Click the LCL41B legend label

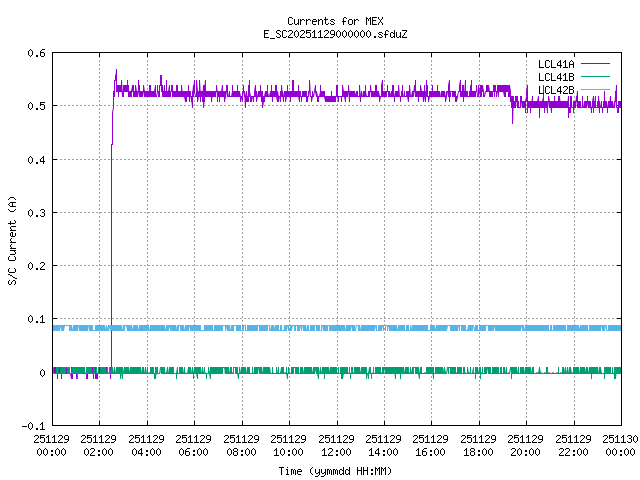(x=556, y=76)
